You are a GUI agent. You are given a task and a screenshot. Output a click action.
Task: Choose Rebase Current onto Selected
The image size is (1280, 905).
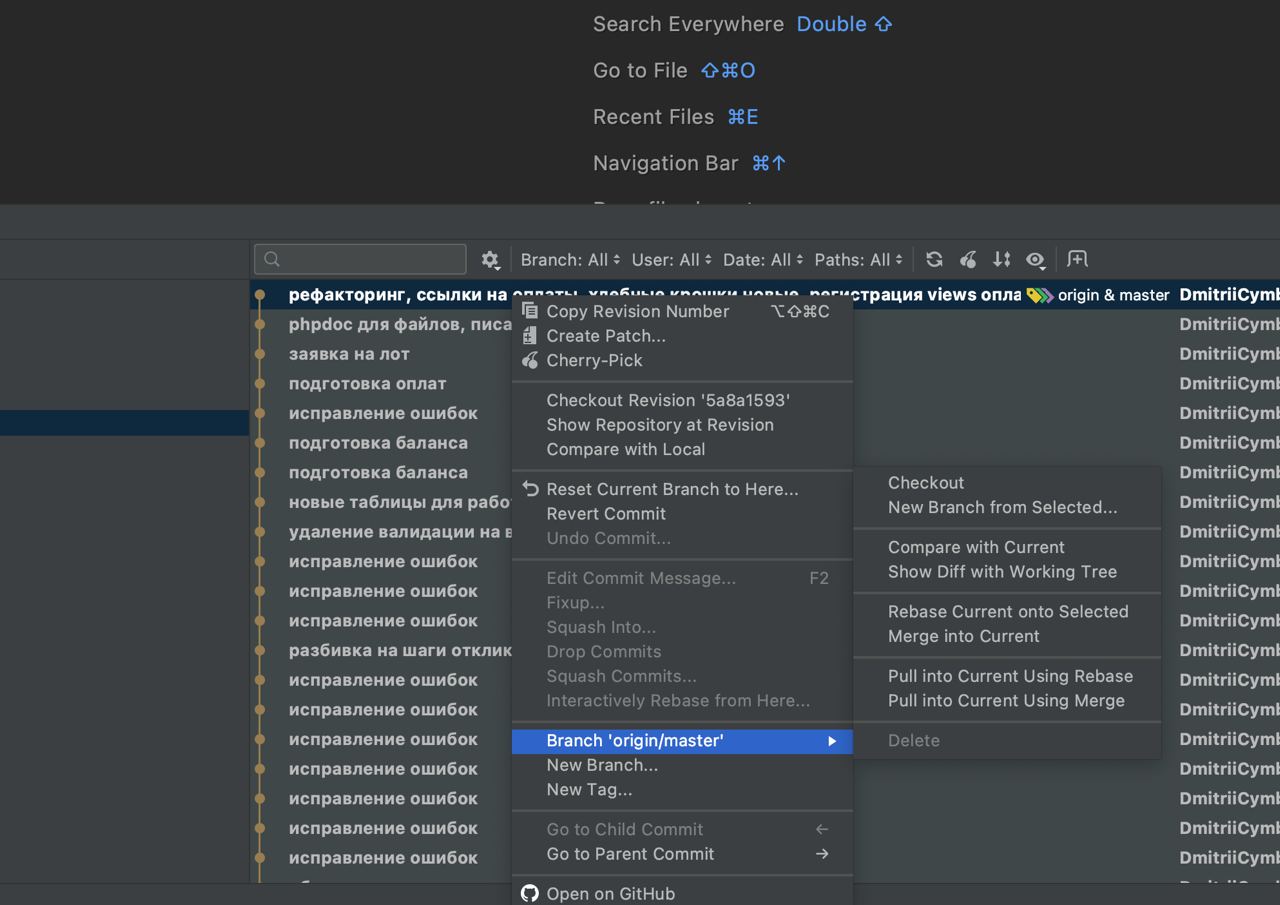point(1007,612)
